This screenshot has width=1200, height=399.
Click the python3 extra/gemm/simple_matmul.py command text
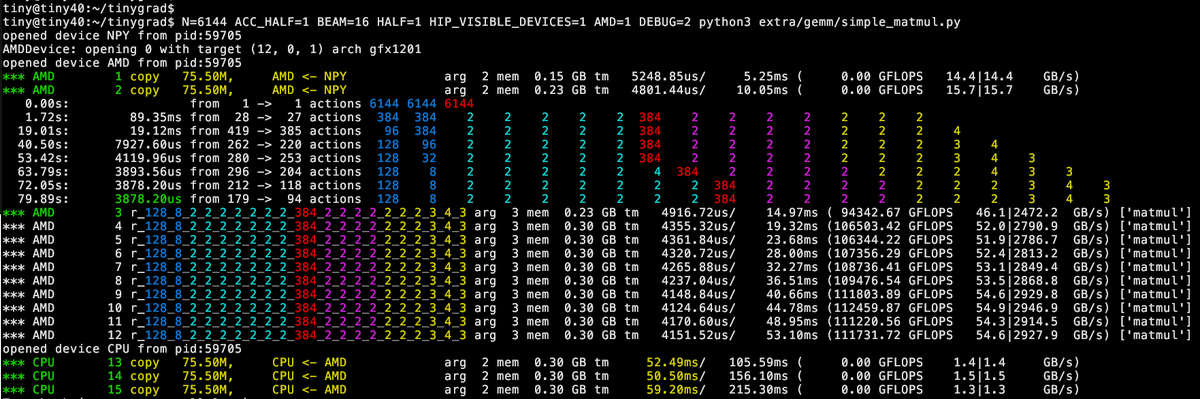[821, 22]
